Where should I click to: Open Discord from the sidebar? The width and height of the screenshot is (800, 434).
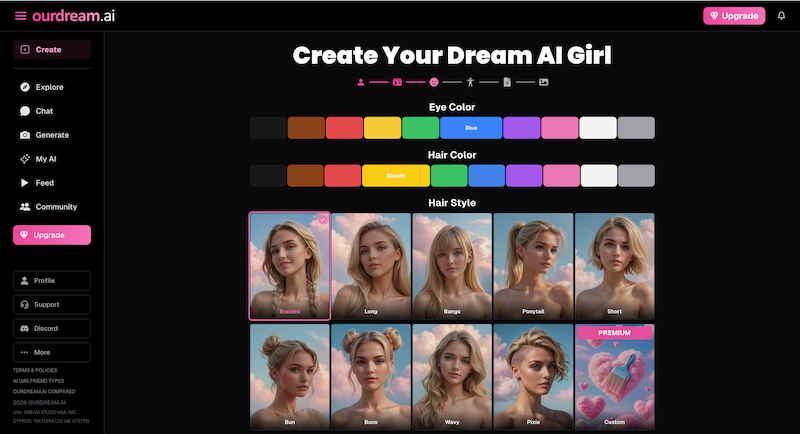click(x=52, y=328)
